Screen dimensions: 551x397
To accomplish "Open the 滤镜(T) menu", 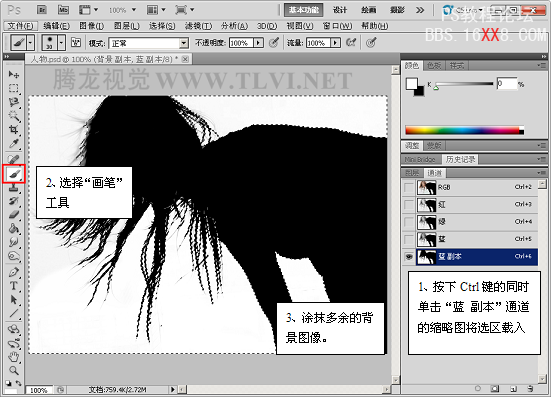I will [x=198, y=26].
